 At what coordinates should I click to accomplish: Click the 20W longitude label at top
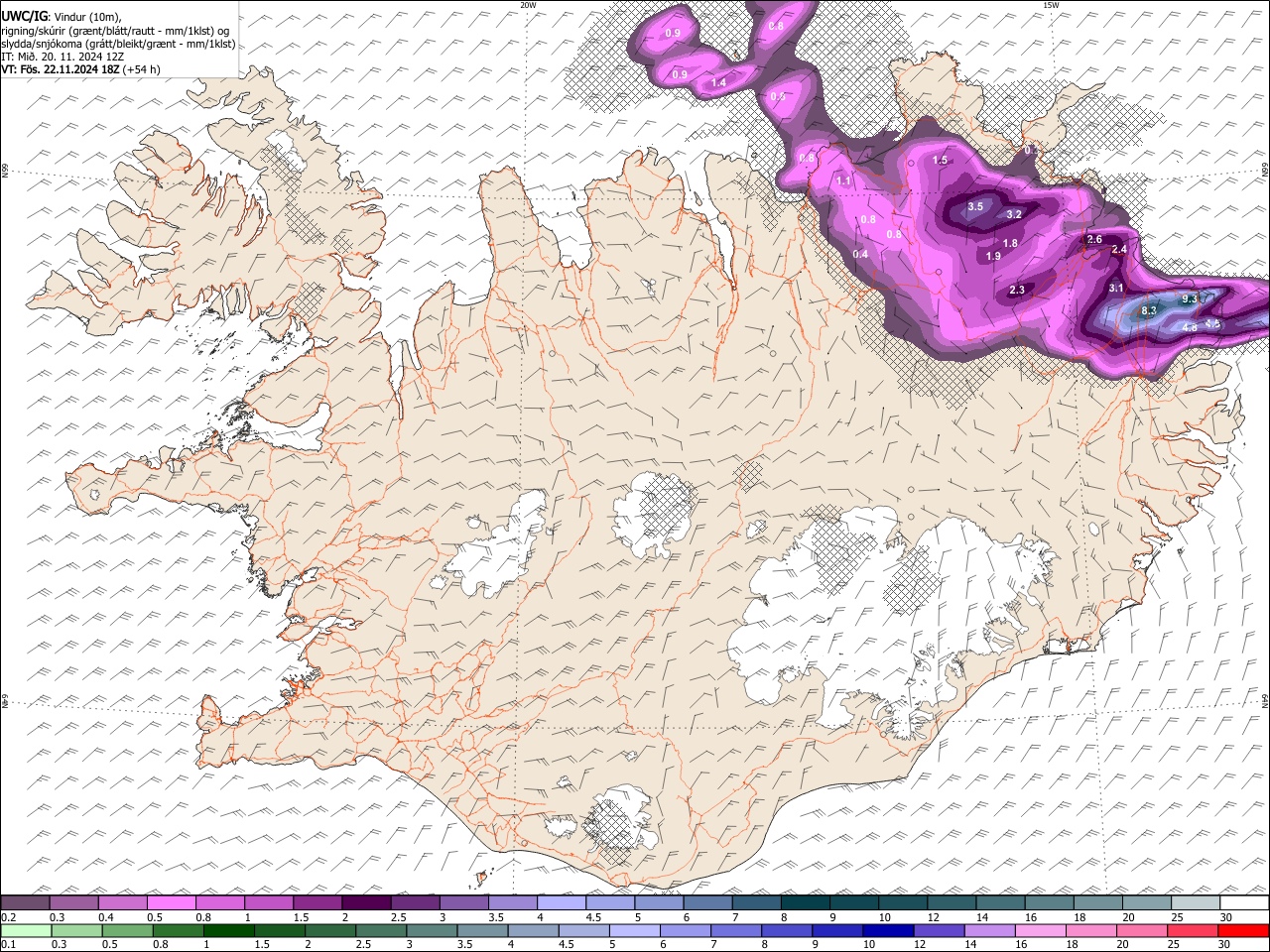(x=528, y=5)
